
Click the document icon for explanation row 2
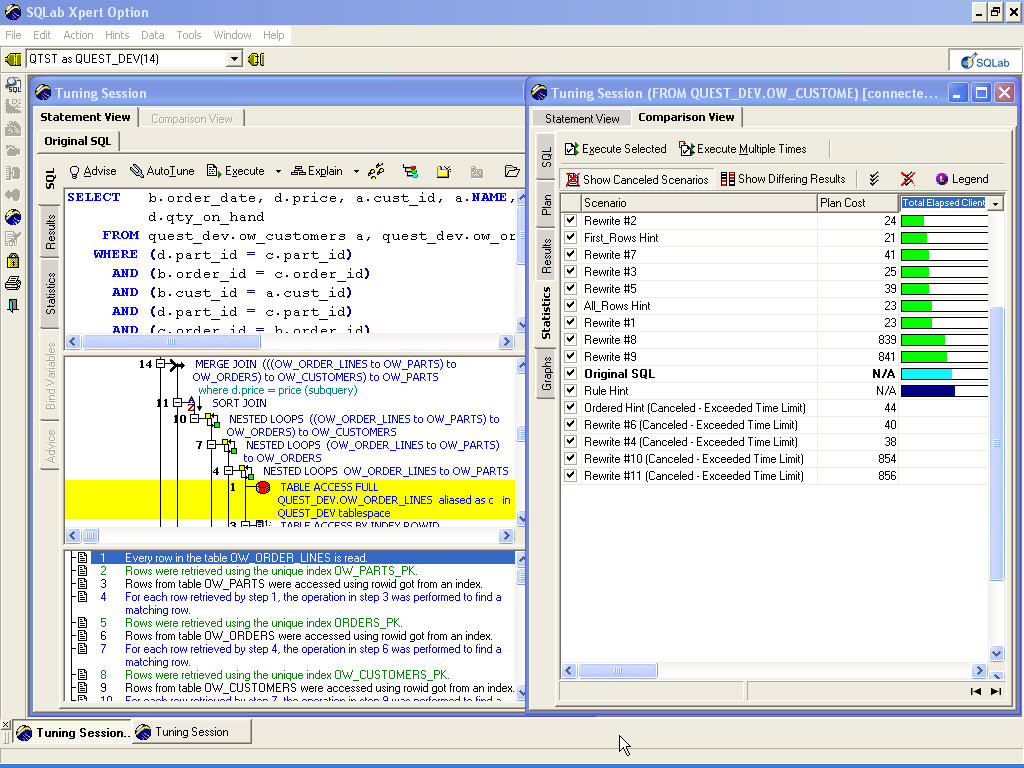[x=82, y=571]
